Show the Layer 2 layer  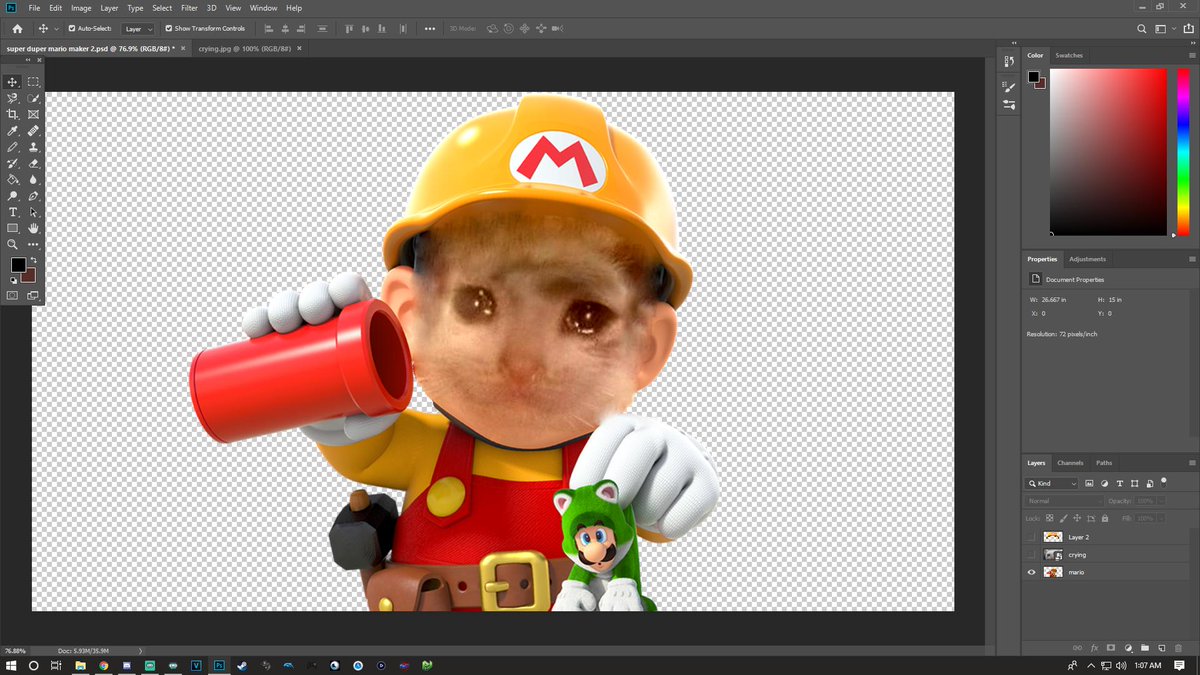(1032, 537)
